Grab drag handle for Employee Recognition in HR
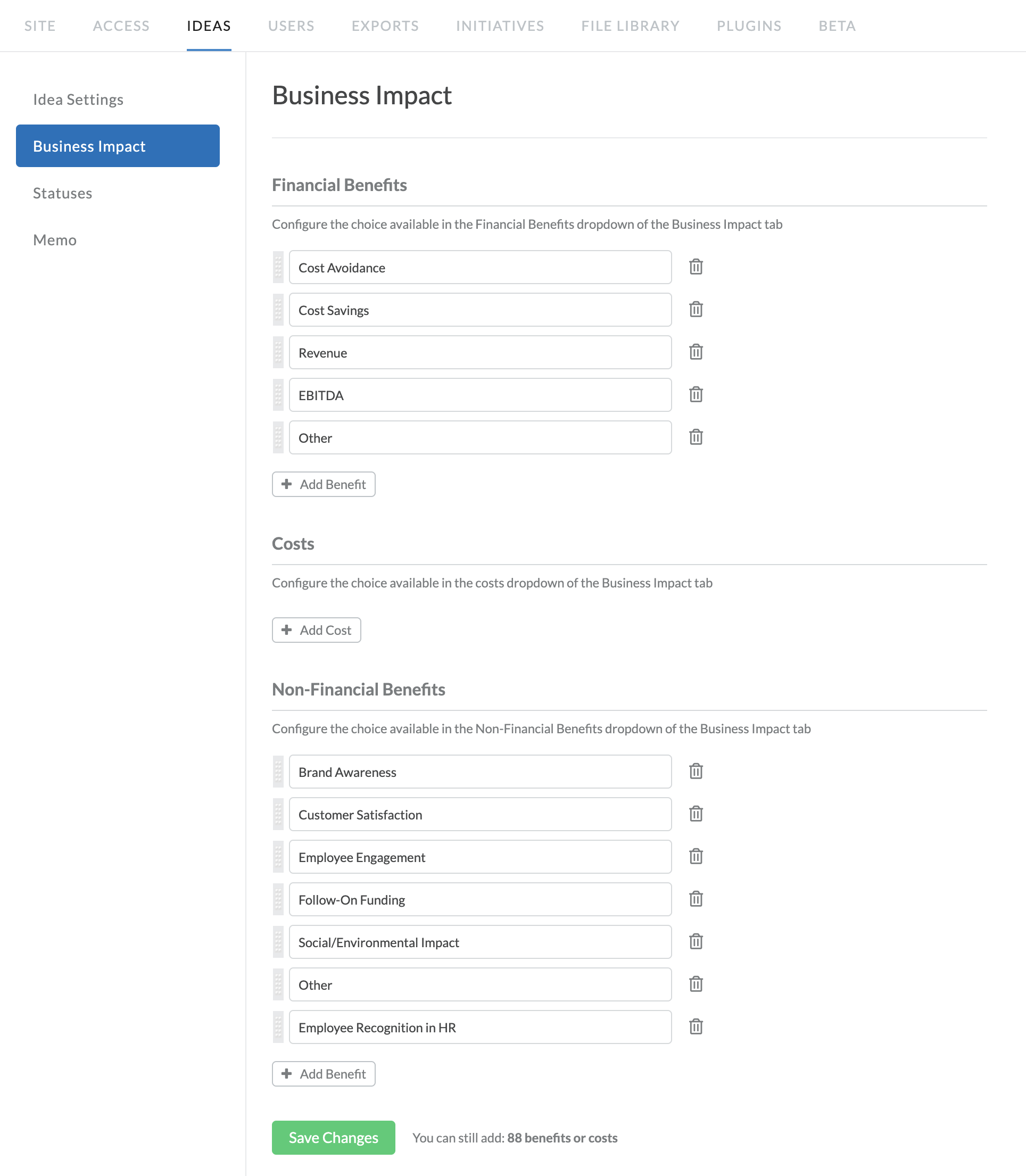The image size is (1026, 1176). coord(278,1028)
